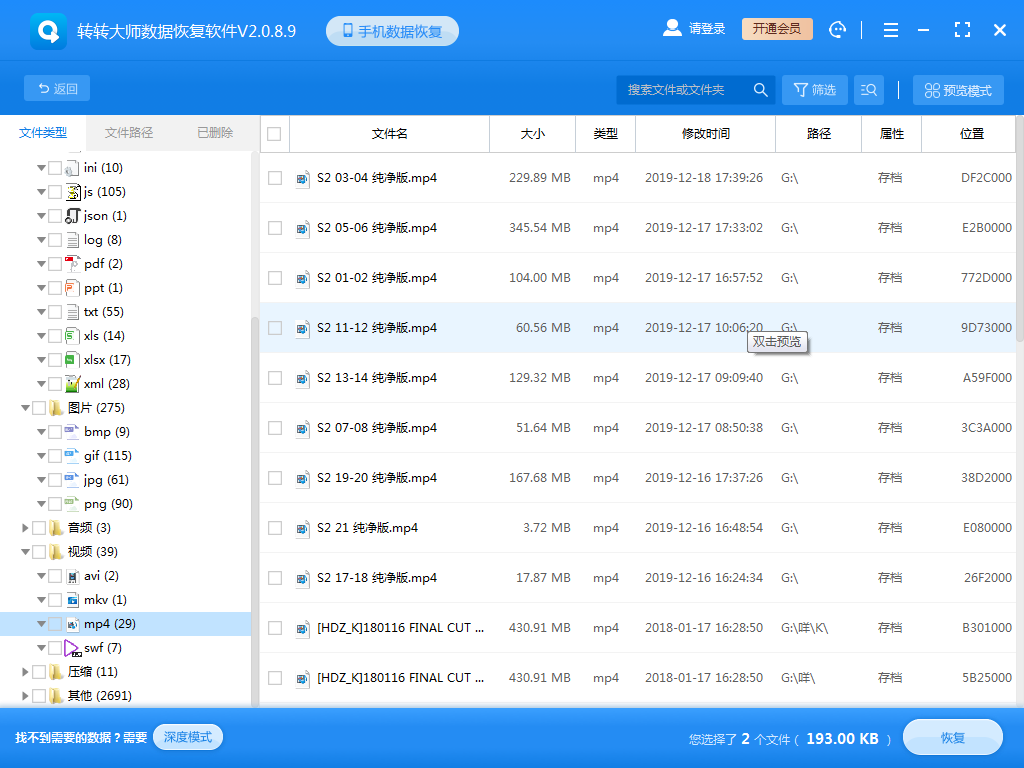This screenshot has width=1024, height=768.
Task: Click the mkv file type icon
Action: coord(72,600)
